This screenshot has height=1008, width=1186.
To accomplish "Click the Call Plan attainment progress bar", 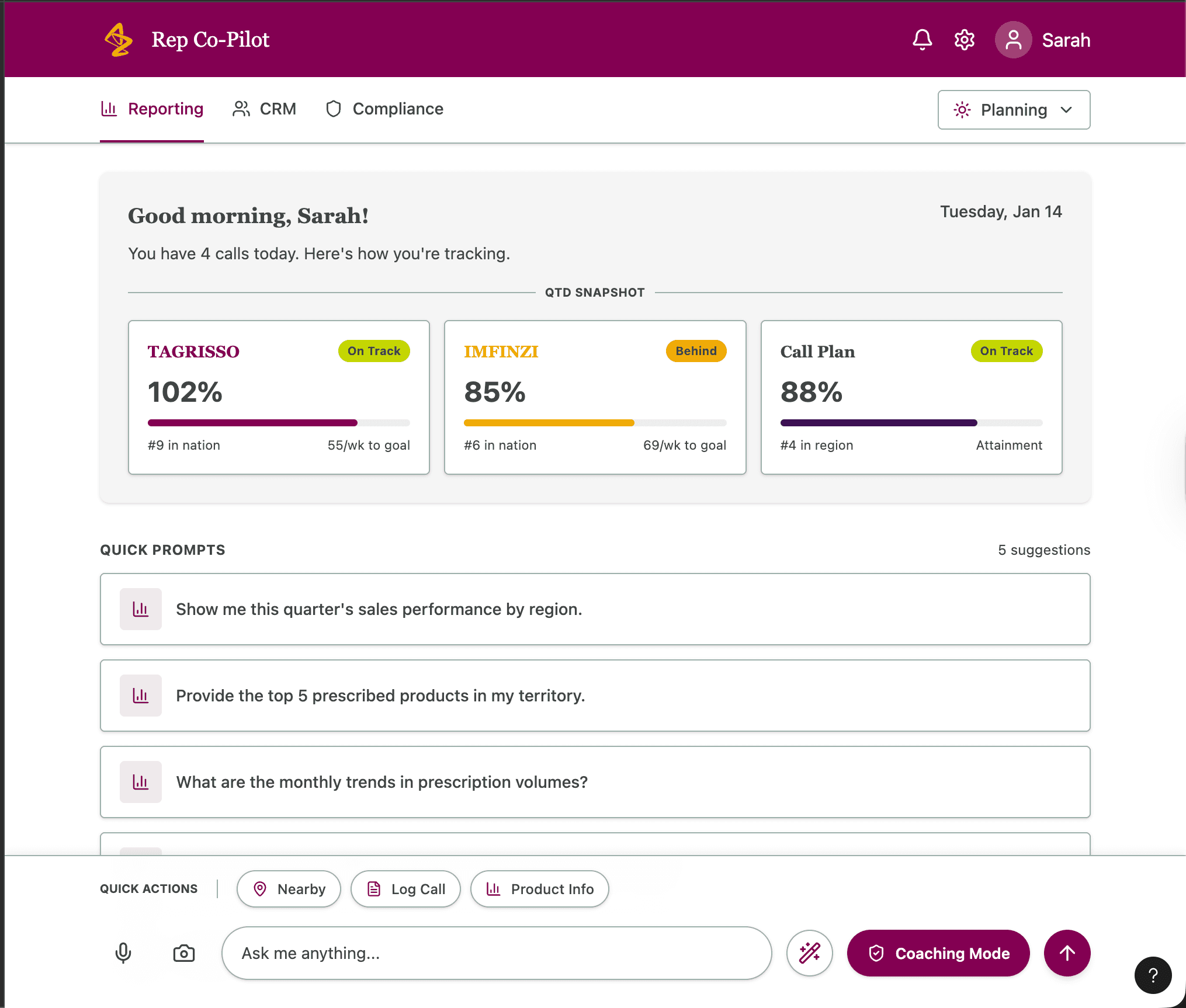I will [x=911, y=422].
